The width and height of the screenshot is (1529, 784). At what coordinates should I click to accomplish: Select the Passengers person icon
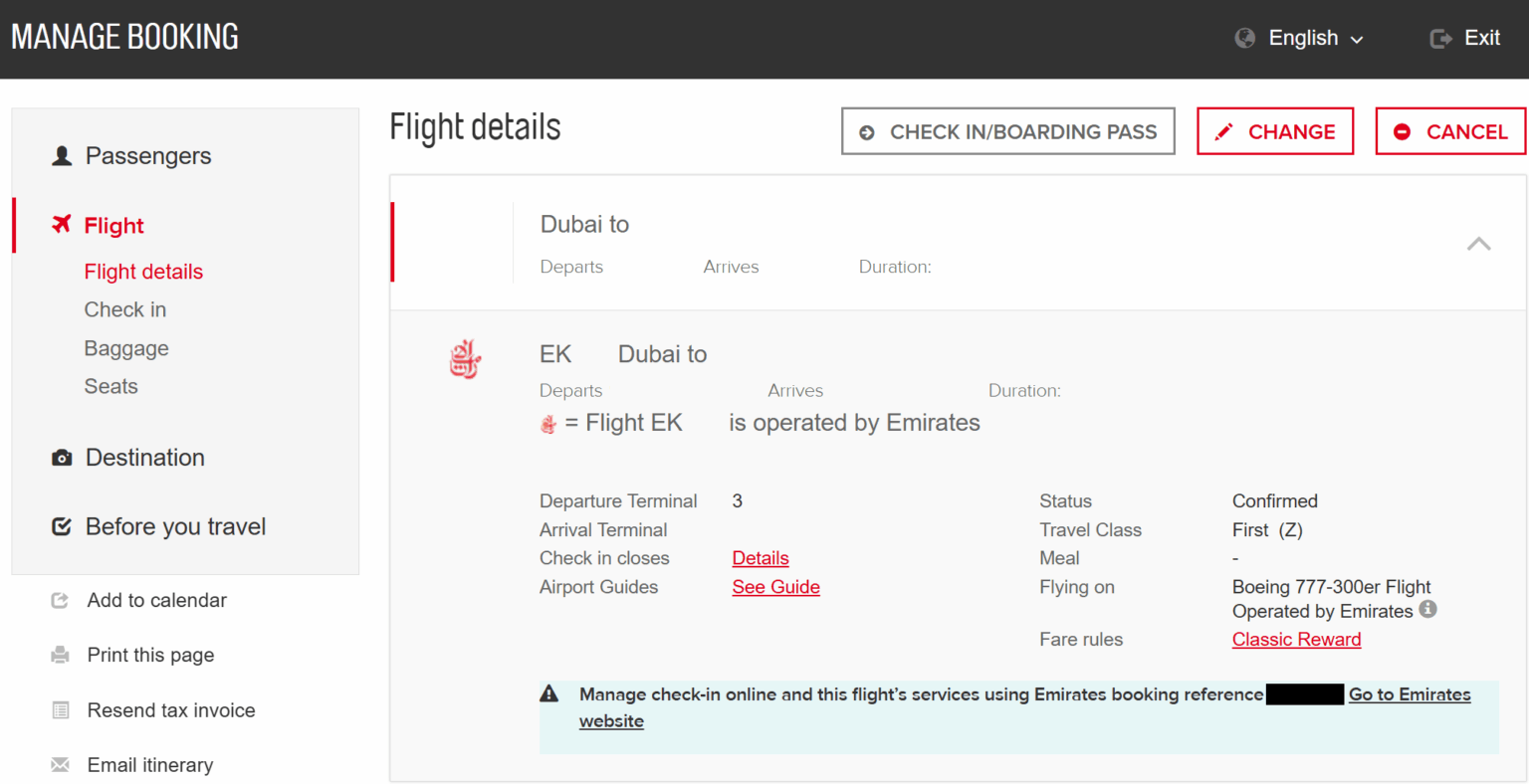click(62, 155)
